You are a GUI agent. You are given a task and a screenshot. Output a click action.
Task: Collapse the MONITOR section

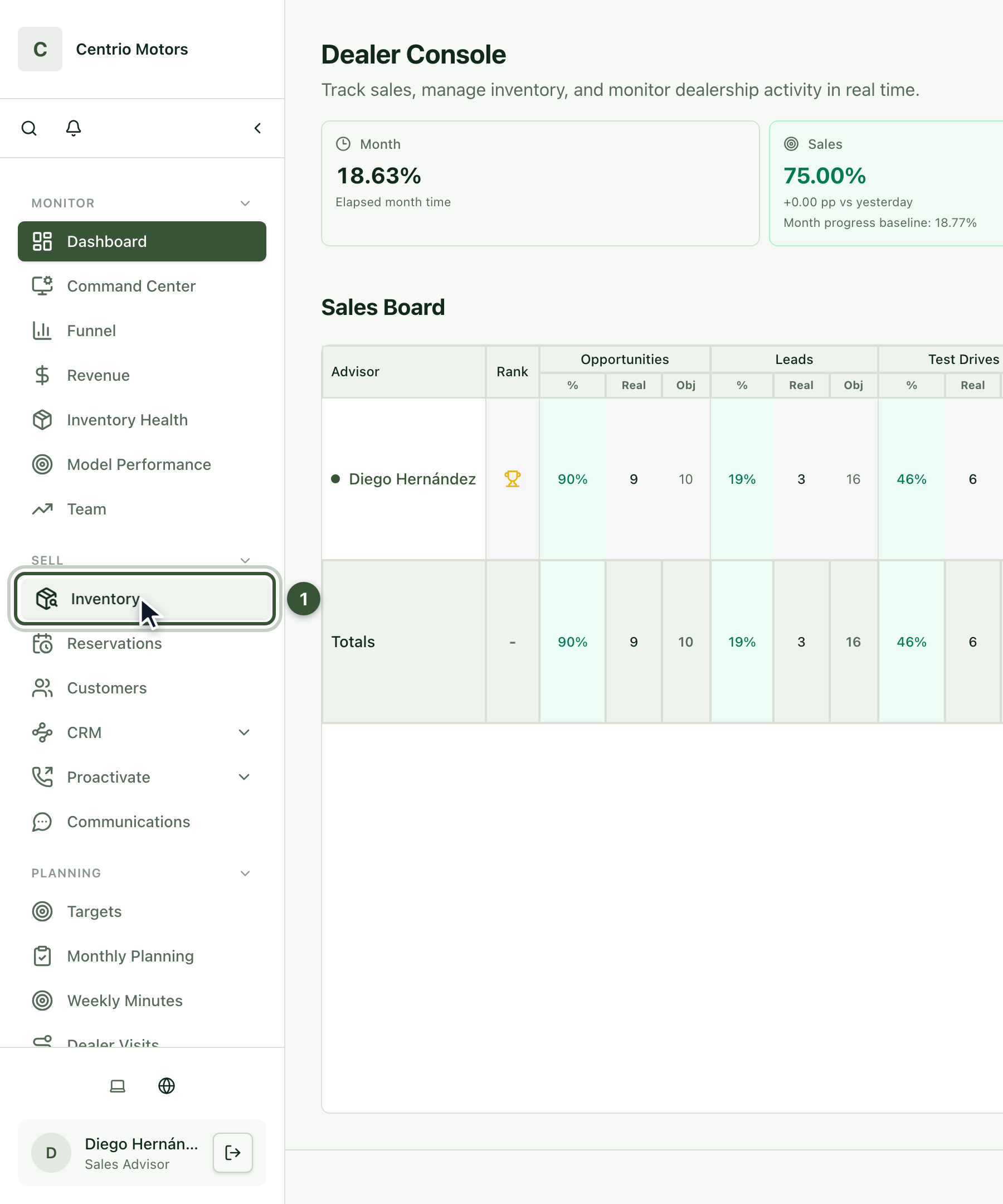[245, 203]
